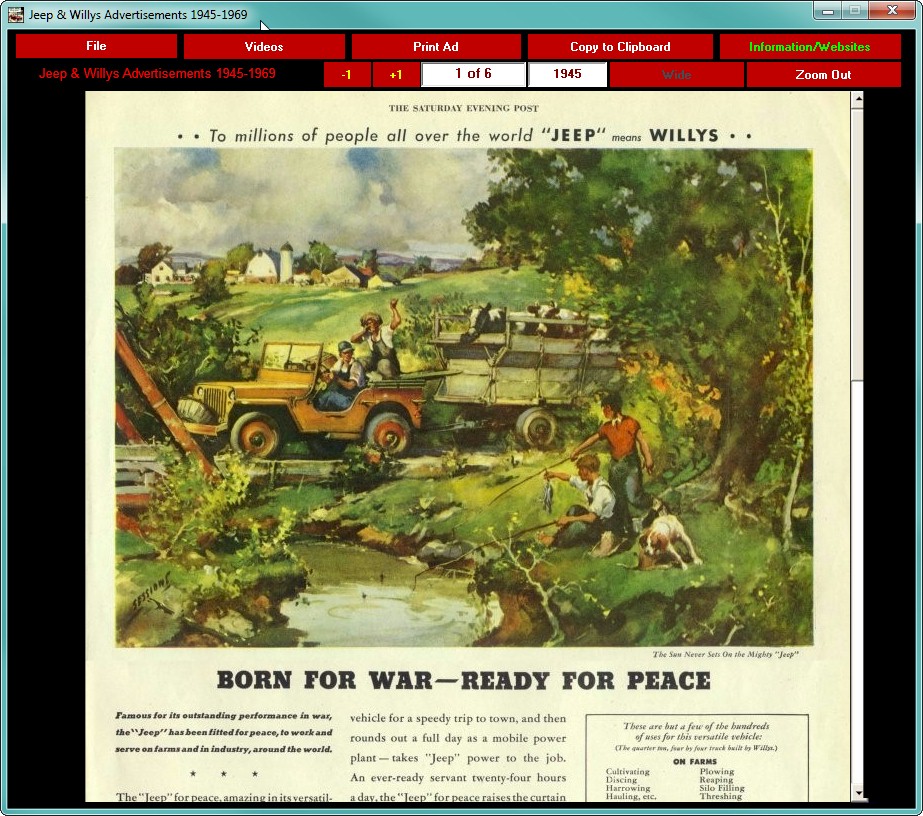Click Copy to Clipboard button
923x816 pixels.
pos(620,47)
